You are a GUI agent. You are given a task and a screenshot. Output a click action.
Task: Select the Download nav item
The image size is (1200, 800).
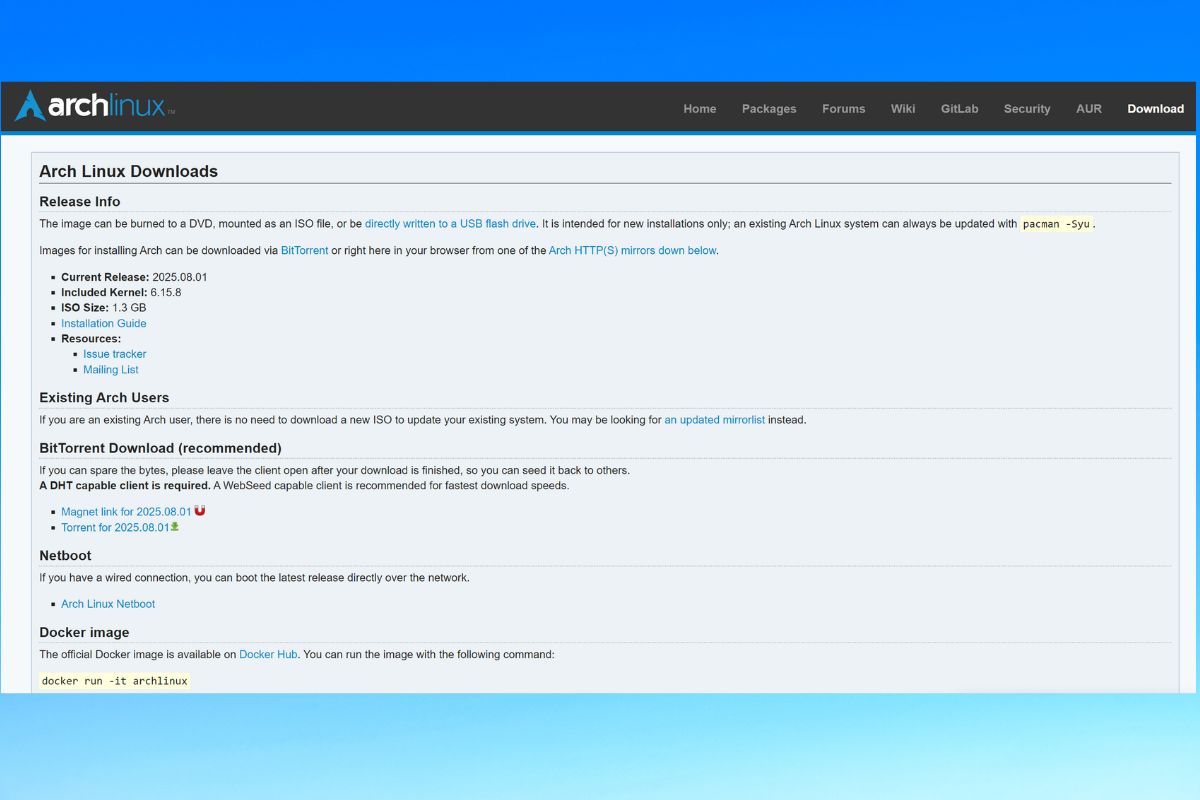[1156, 109]
